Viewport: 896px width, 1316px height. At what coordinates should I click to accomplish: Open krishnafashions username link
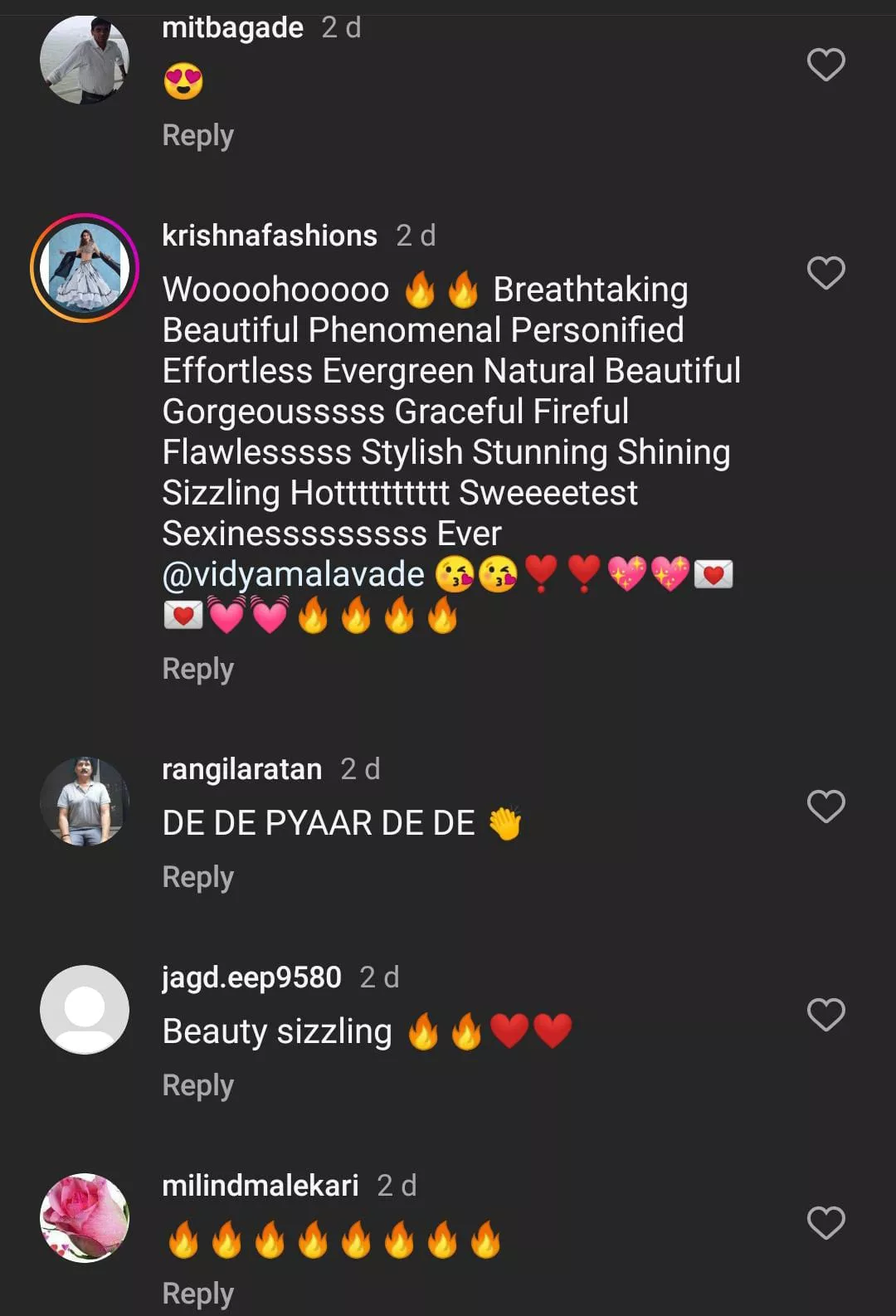click(x=270, y=236)
